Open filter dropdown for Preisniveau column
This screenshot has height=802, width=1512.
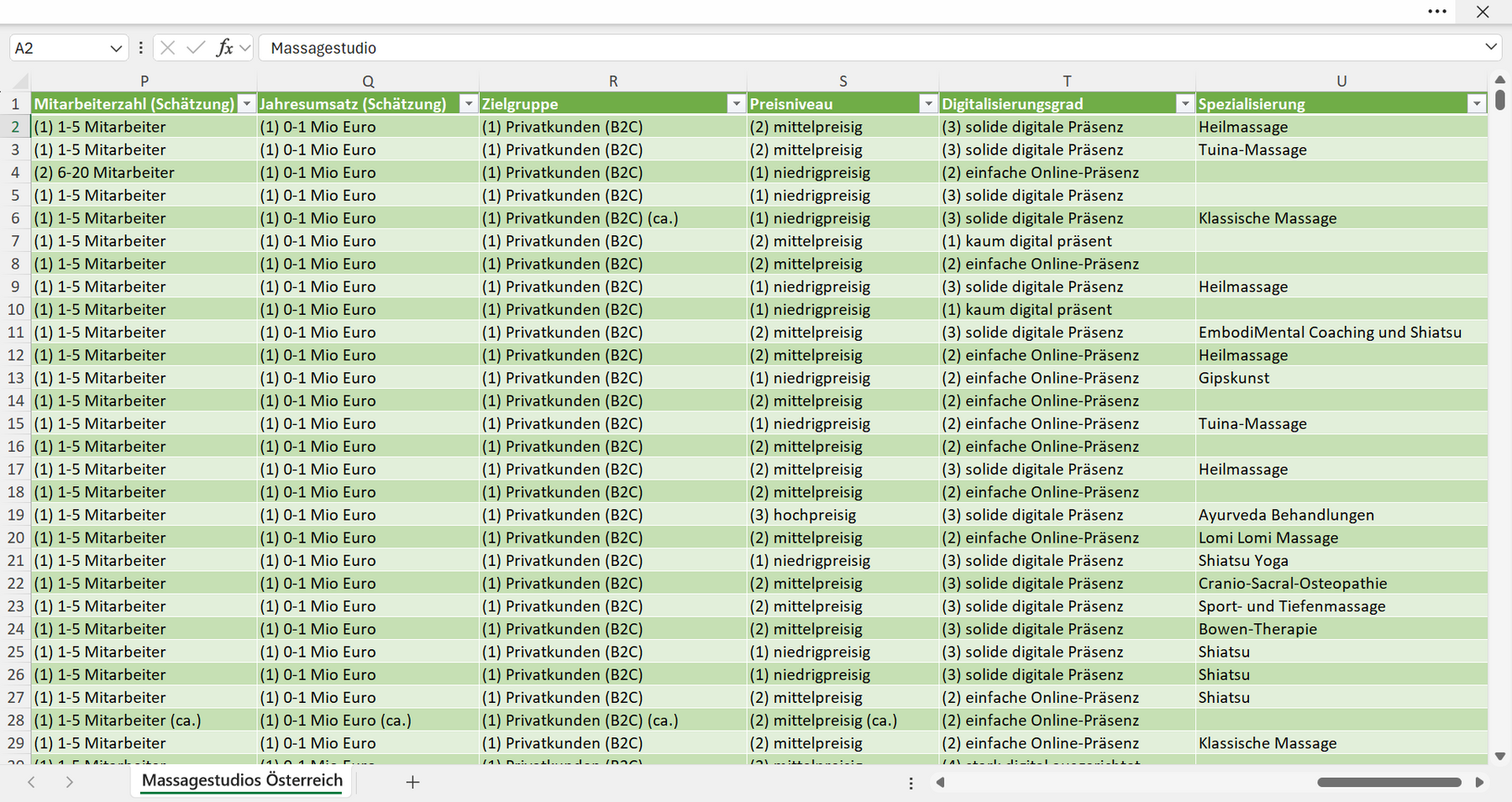coord(928,104)
